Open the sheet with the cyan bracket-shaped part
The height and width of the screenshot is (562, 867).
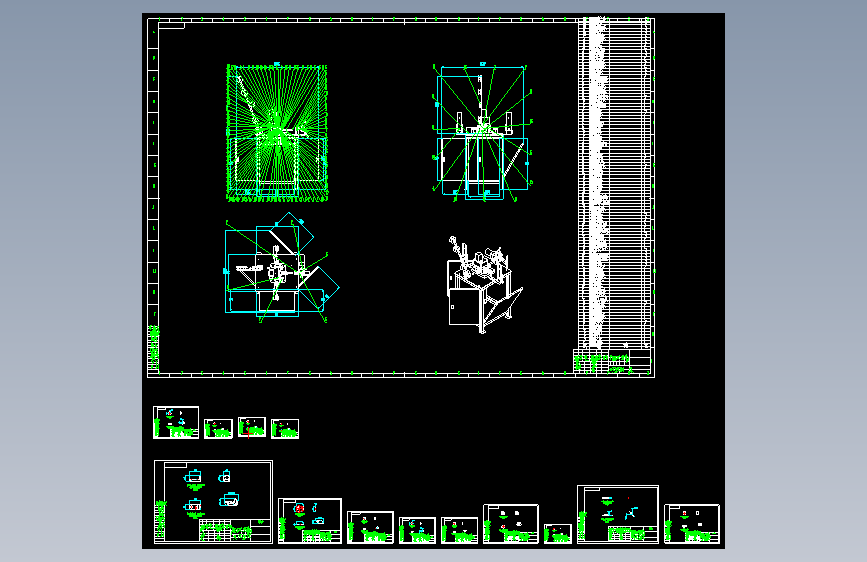click(x=618, y=514)
